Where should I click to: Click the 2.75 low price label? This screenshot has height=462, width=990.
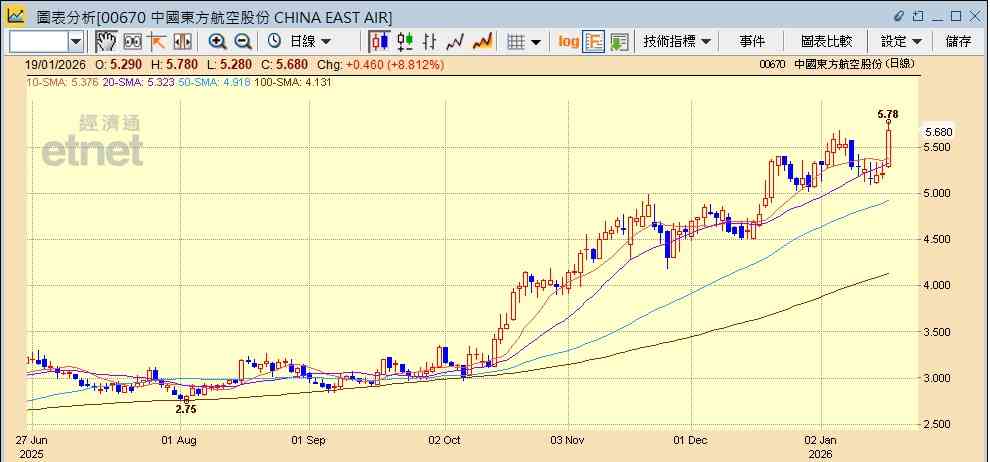(x=186, y=409)
